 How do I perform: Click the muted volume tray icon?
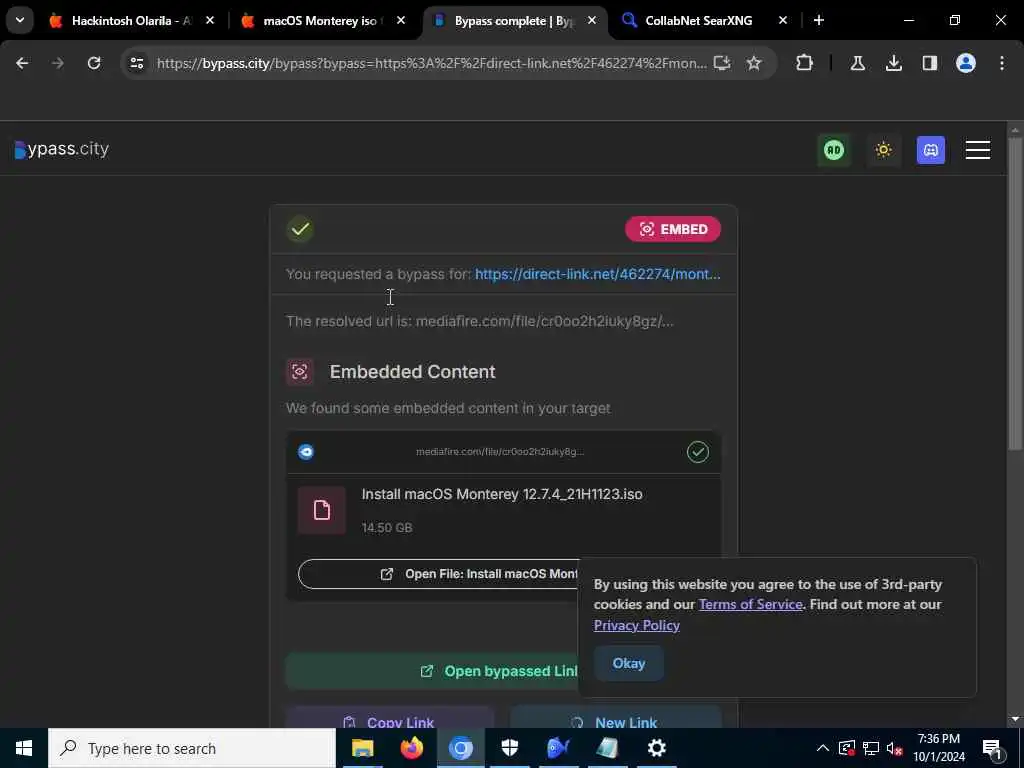click(894, 748)
